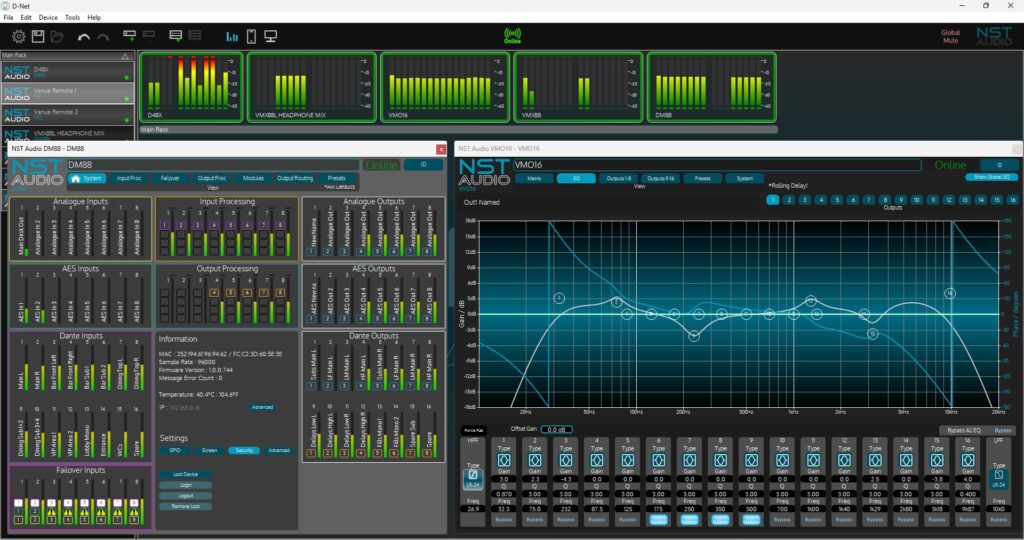Collapse the Main Rack list triangle

pyautogui.click(x=125, y=56)
